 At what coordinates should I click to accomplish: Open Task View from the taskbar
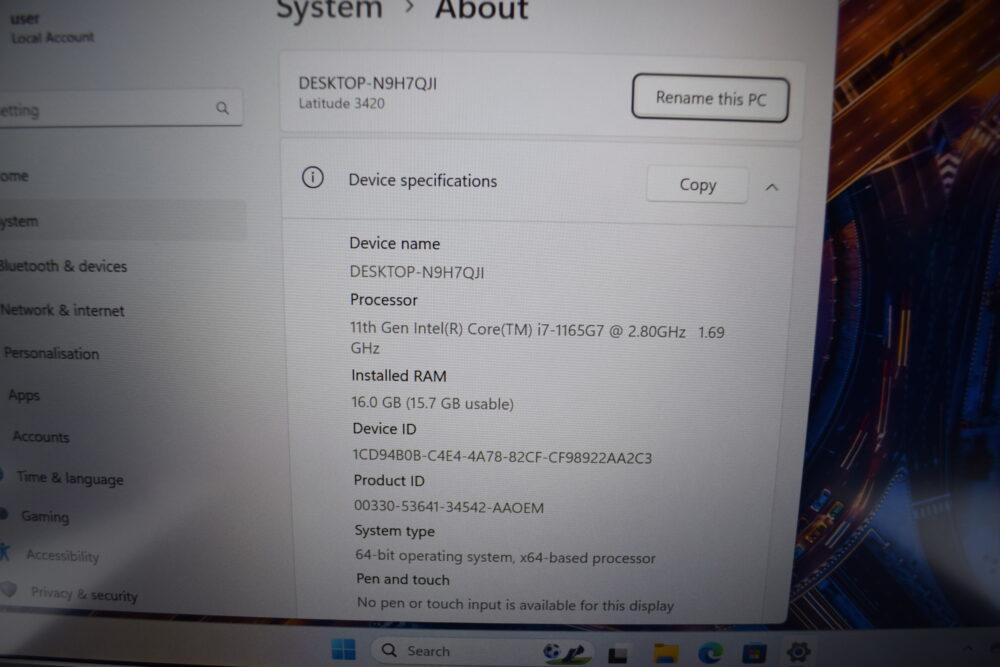click(617, 655)
